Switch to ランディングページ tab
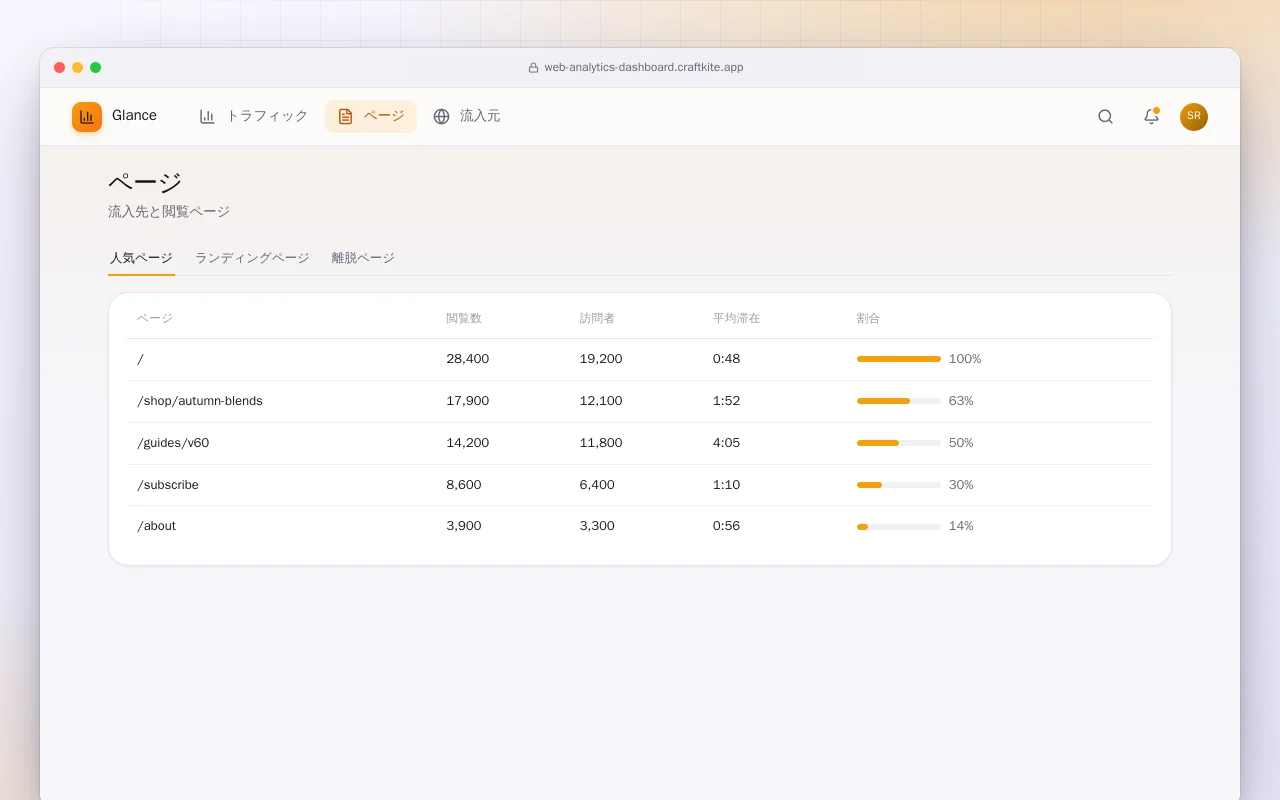 coord(252,258)
